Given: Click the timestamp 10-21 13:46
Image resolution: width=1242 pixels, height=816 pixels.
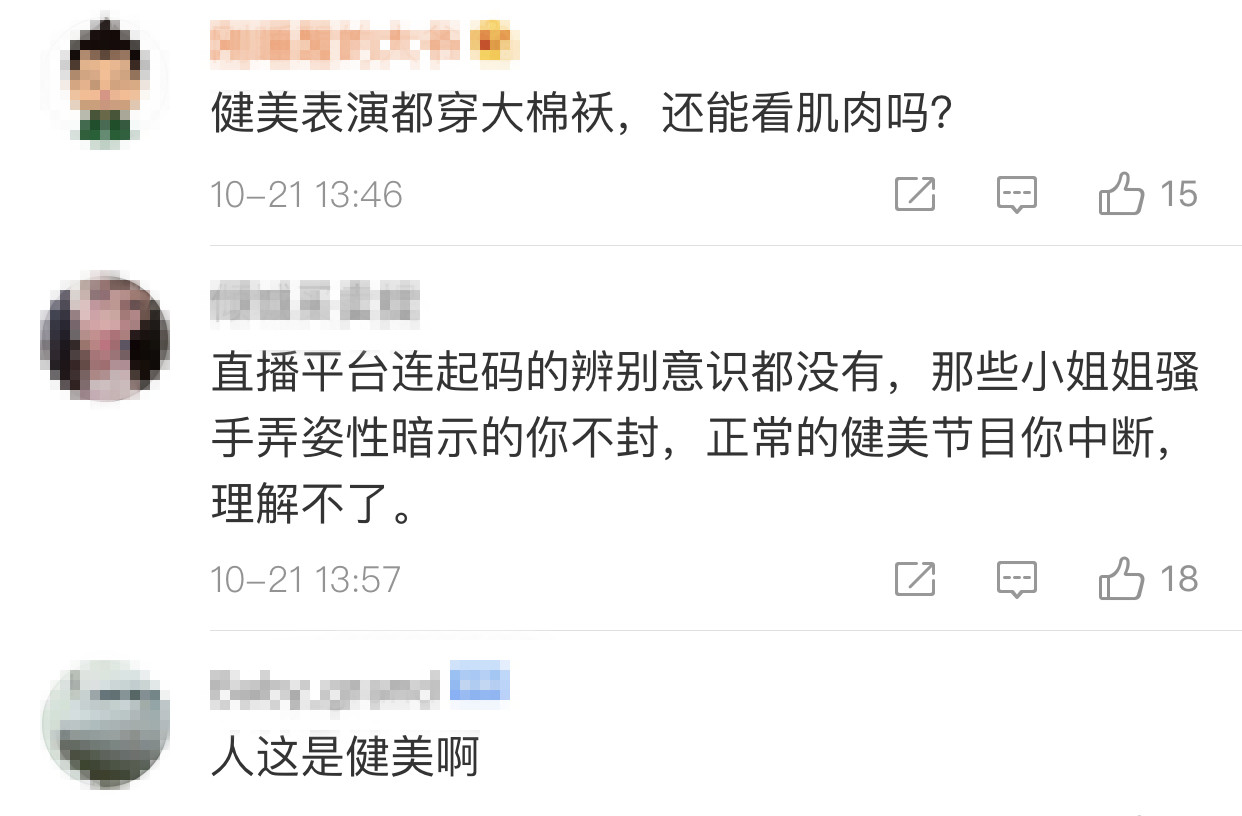Looking at the screenshot, I should (306, 194).
